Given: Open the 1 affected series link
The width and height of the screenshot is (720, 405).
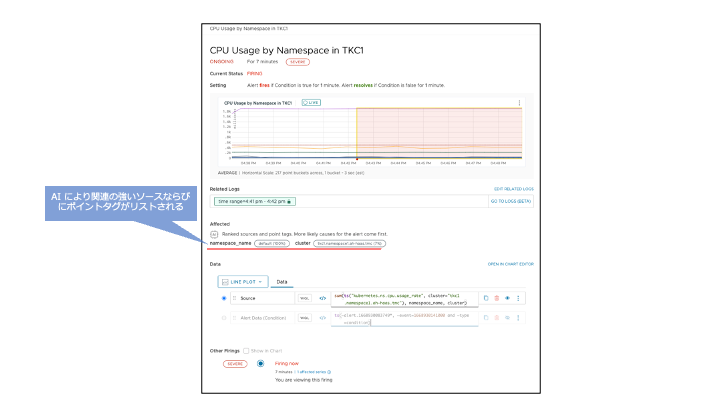Looking at the screenshot, I should pyautogui.click(x=314, y=372).
